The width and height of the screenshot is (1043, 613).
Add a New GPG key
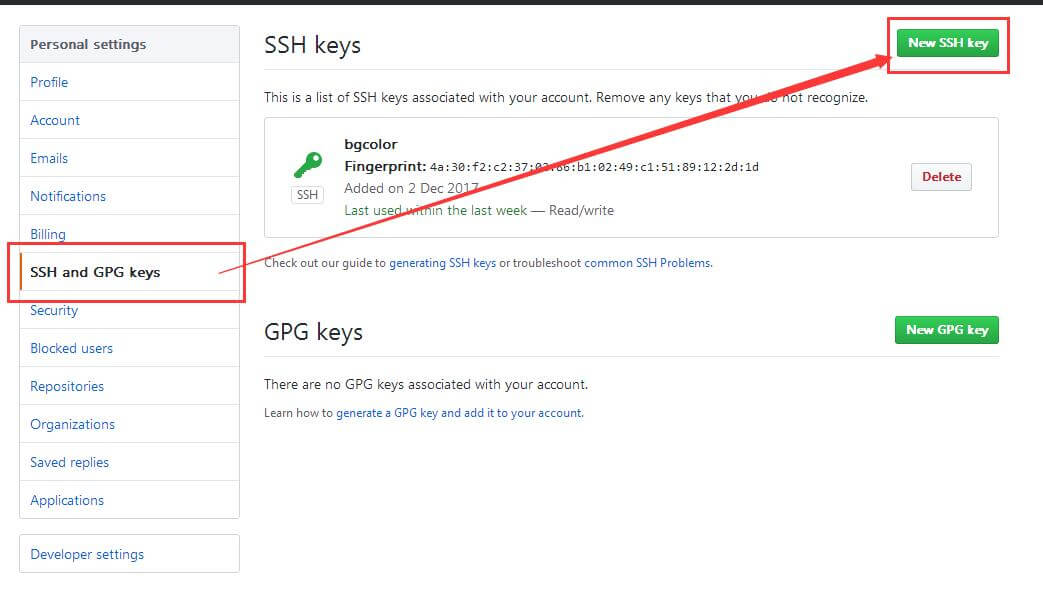[947, 330]
